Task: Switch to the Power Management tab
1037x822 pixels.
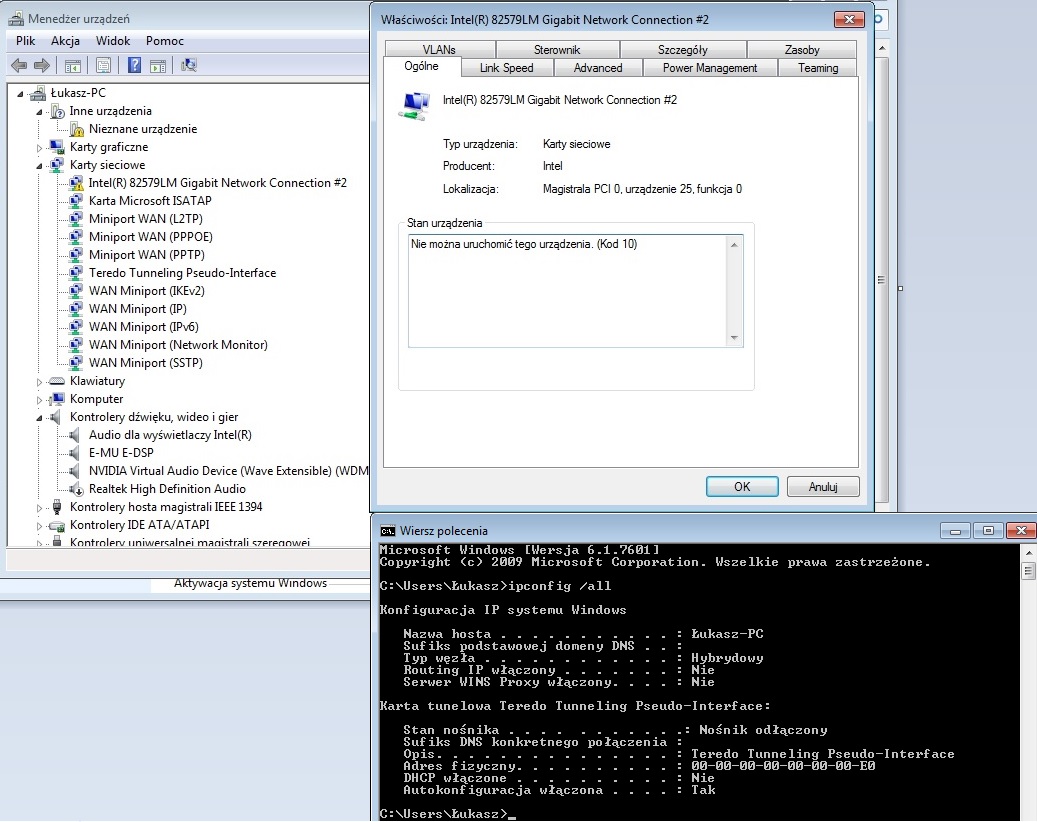Action: coord(710,67)
